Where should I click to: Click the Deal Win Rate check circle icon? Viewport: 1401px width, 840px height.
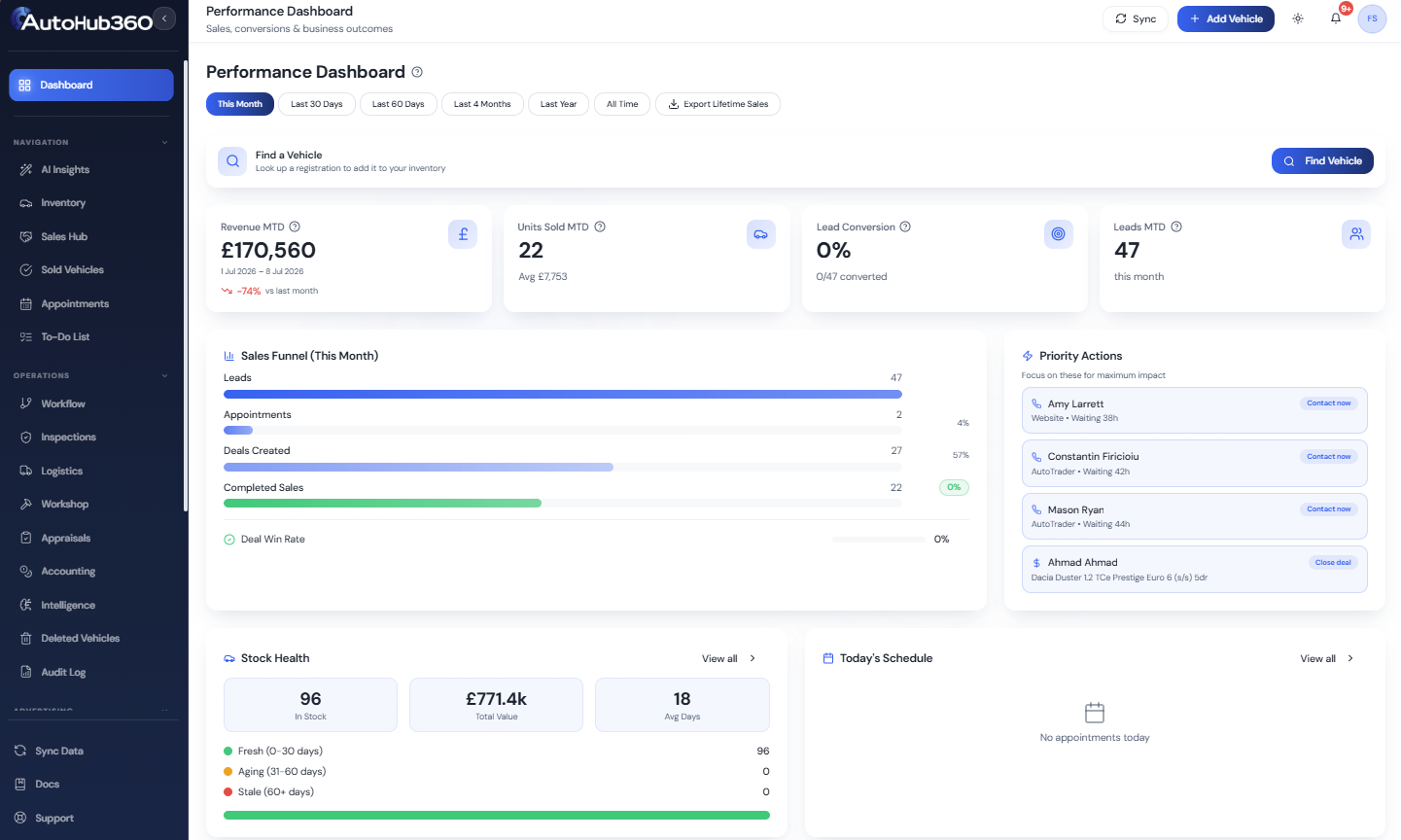click(x=229, y=540)
